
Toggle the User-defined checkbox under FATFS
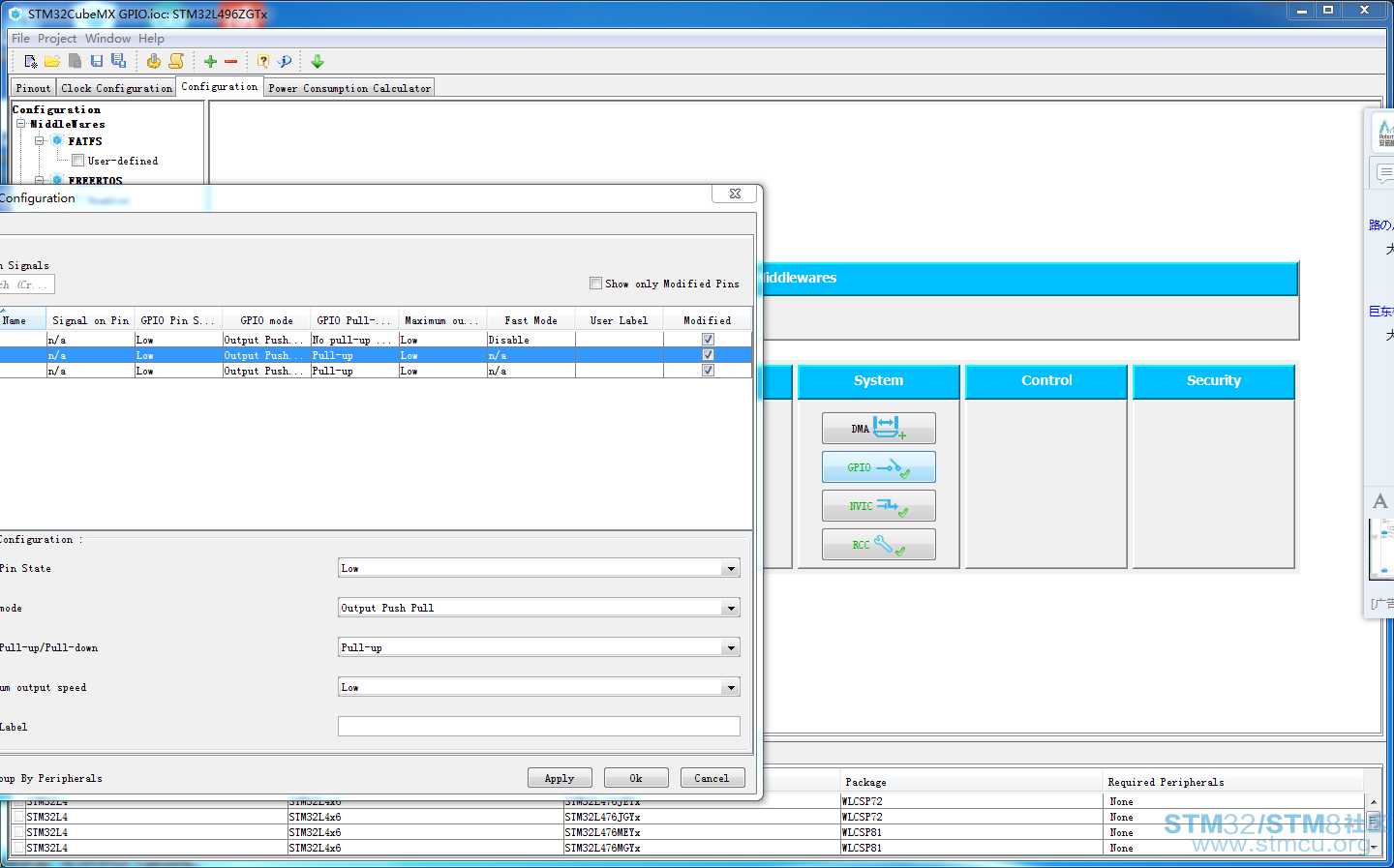(78, 161)
